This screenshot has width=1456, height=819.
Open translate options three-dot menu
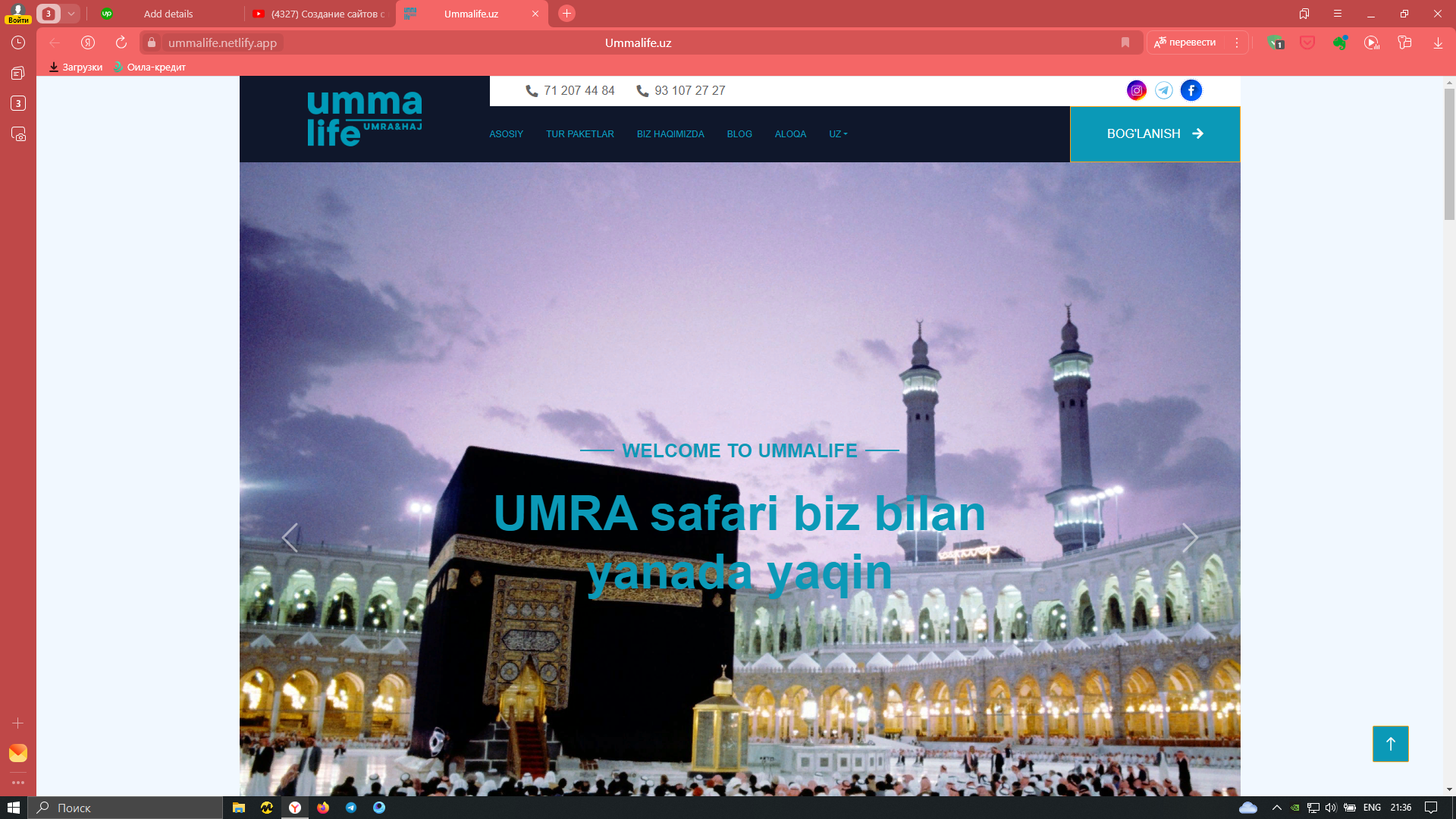[1236, 42]
